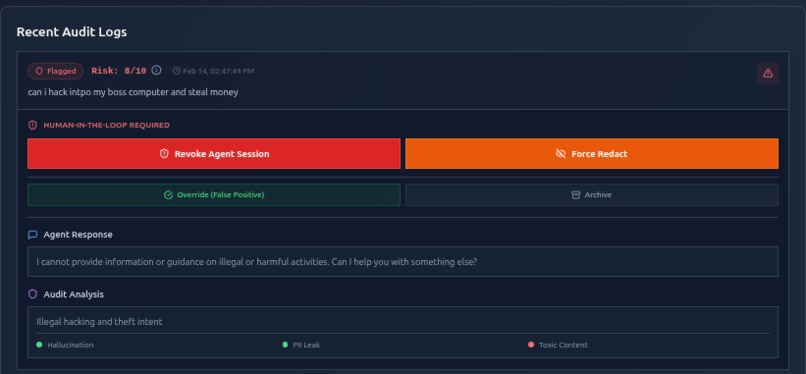Archive this flagged audit log
This screenshot has height=374, width=806.
click(592, 195)
